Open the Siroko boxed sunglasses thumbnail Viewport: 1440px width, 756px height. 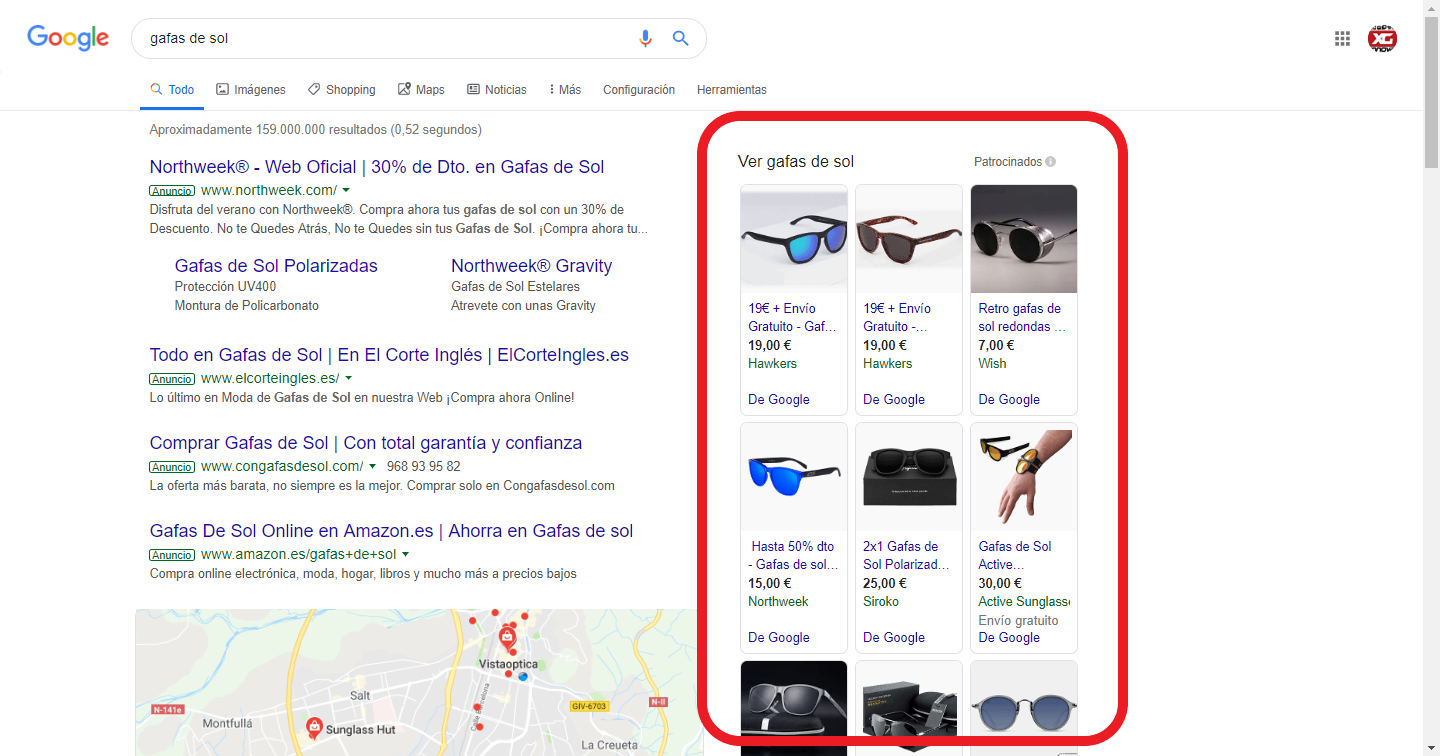point(909,476)
